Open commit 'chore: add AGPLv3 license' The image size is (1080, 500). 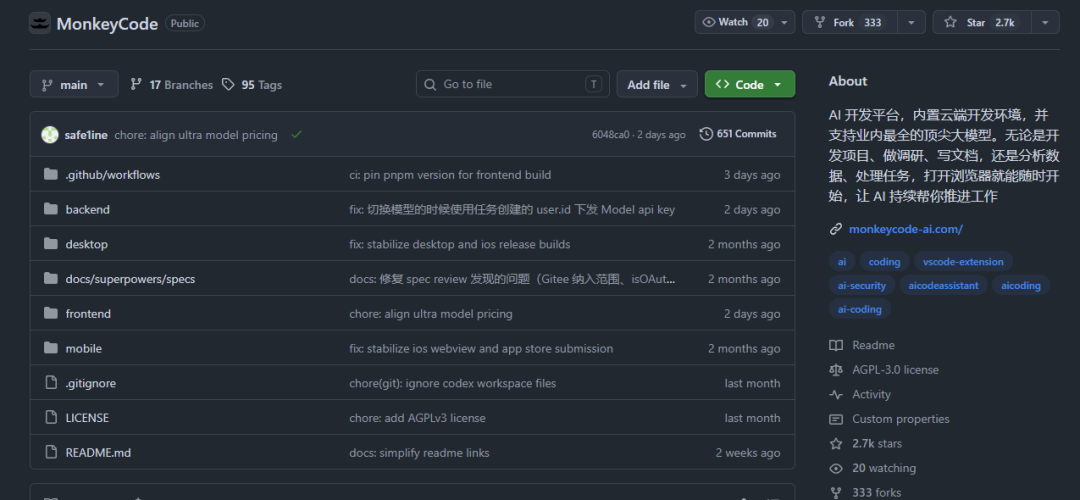[x=417, y=418]
